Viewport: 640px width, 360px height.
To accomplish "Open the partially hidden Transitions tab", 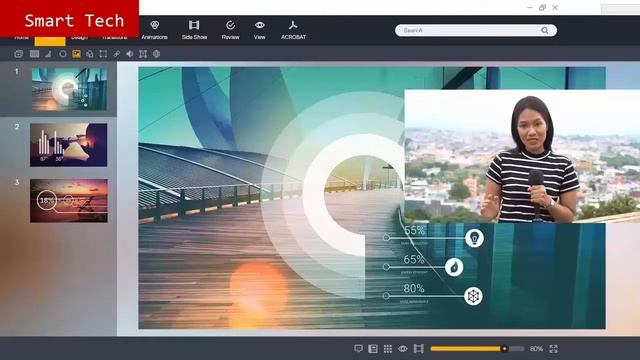I will (x=115, y=38).
